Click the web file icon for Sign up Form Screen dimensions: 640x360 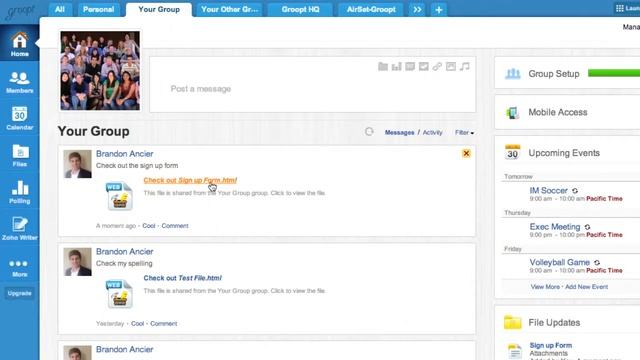coord(119,196)
